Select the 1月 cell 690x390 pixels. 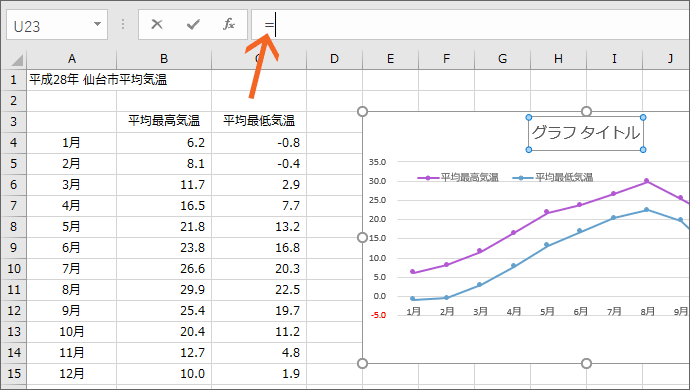tap(71, 143)
